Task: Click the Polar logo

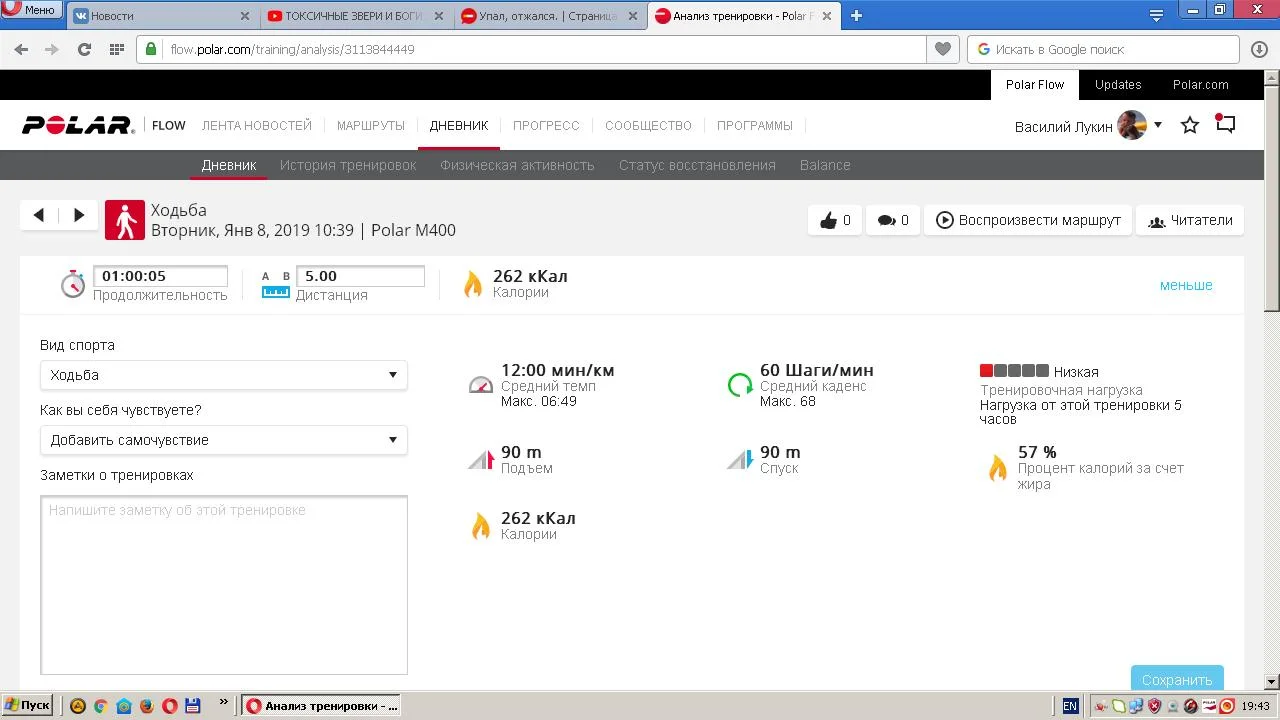Action: [78, 125]
